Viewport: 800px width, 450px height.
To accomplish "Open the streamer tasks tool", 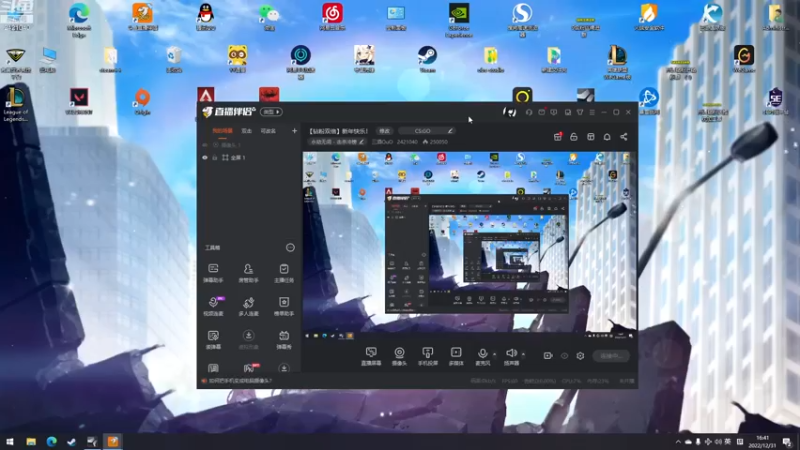I will click(x=284, y=273).
